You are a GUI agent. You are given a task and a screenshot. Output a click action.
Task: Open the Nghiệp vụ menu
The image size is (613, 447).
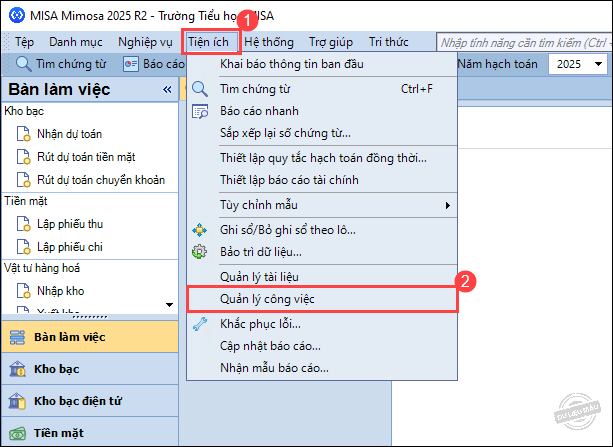point(145,42)
